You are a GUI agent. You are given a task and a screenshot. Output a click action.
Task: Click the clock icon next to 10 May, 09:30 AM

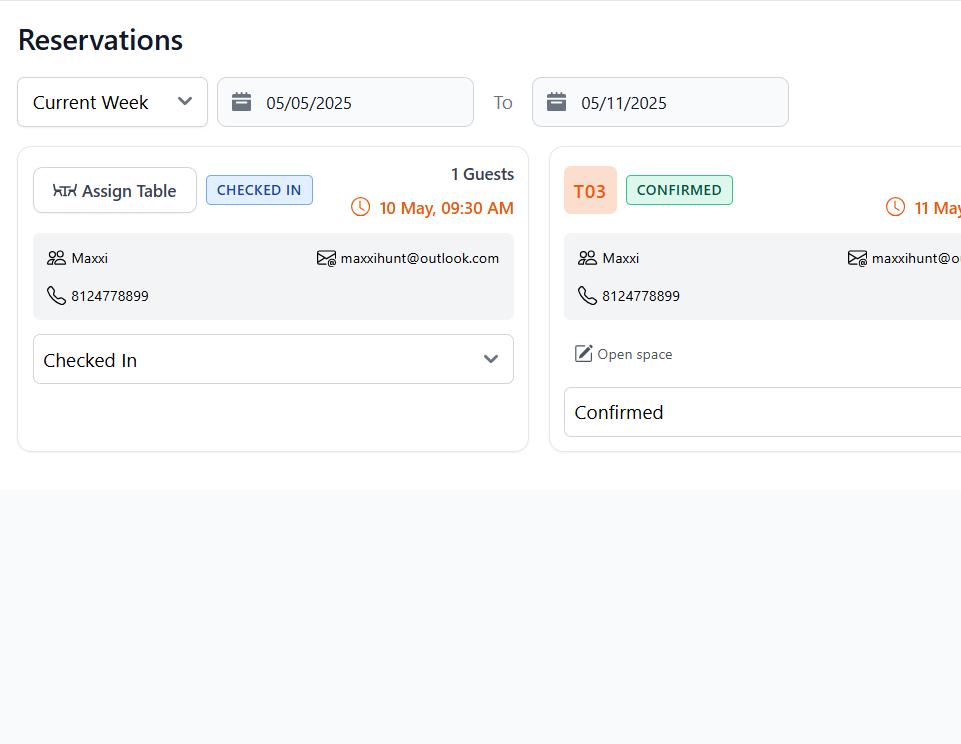click(360, 207)
